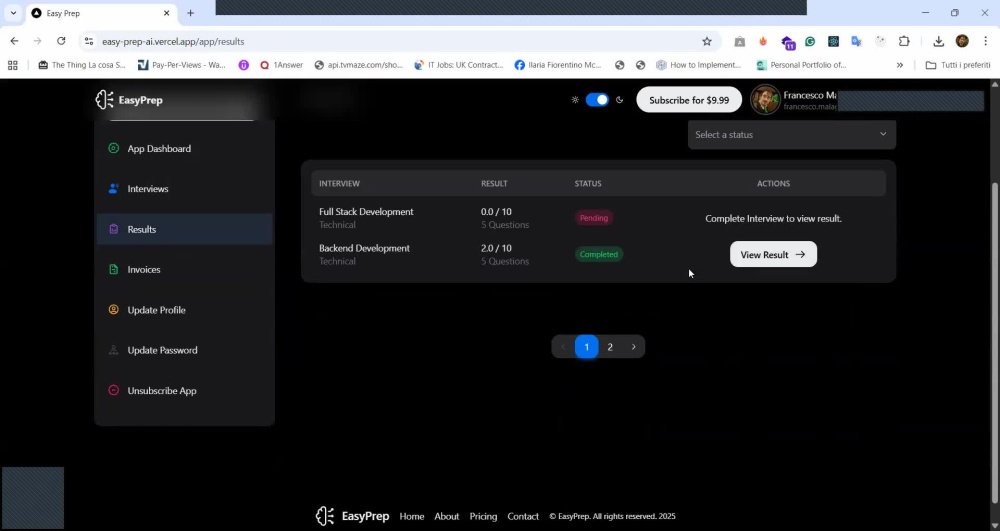Click the Google Translate extension icon

[857, 41]
